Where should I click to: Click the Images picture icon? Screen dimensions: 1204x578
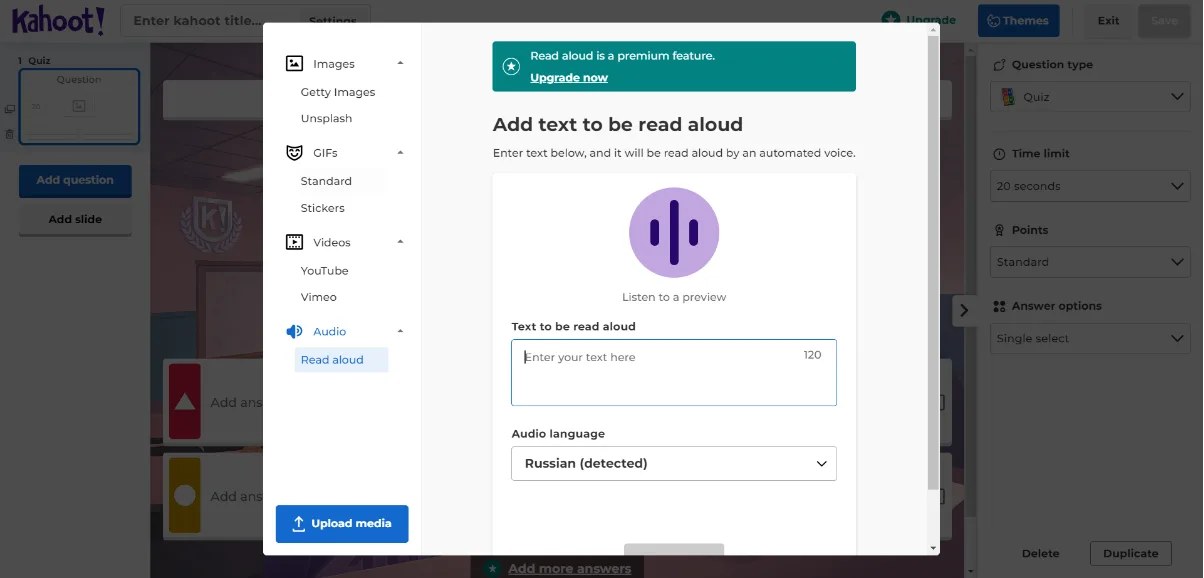tap(294, 63)
